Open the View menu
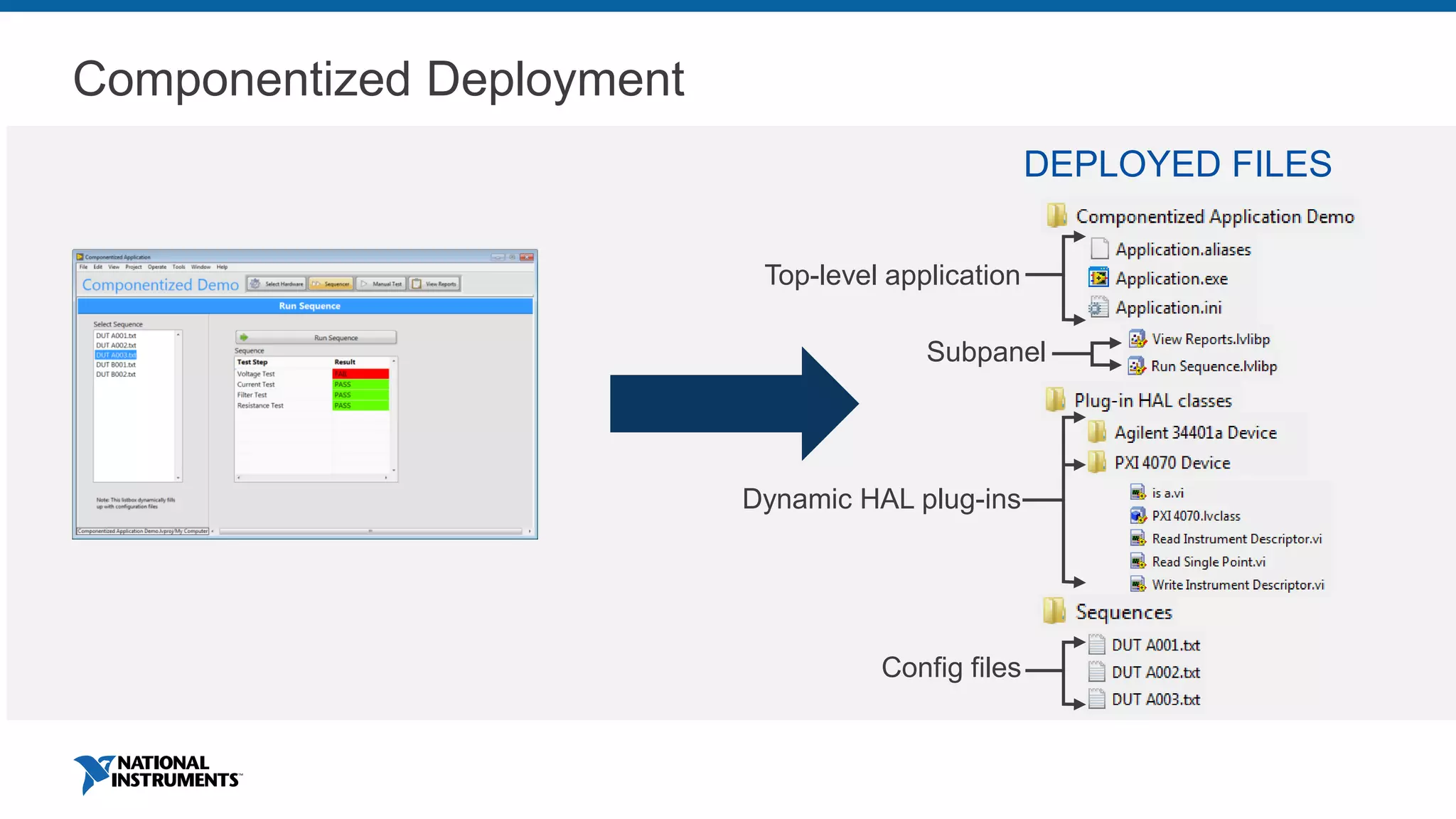 (x=114, y=267)
